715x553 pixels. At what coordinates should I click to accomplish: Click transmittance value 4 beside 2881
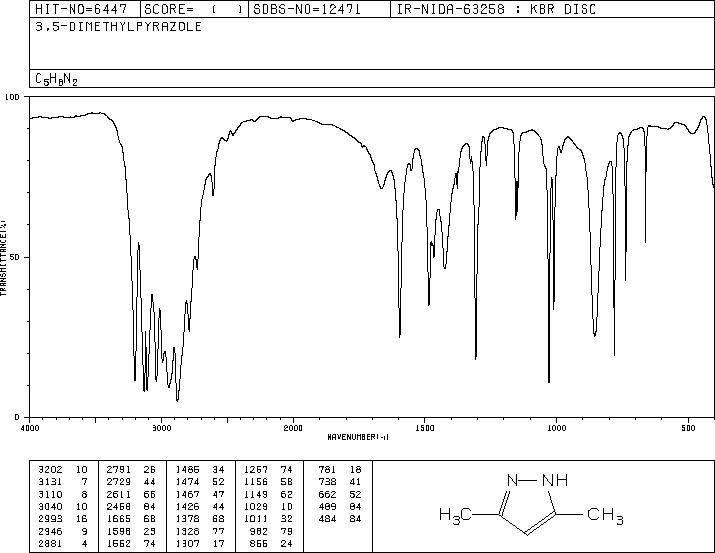click(84, 543)
